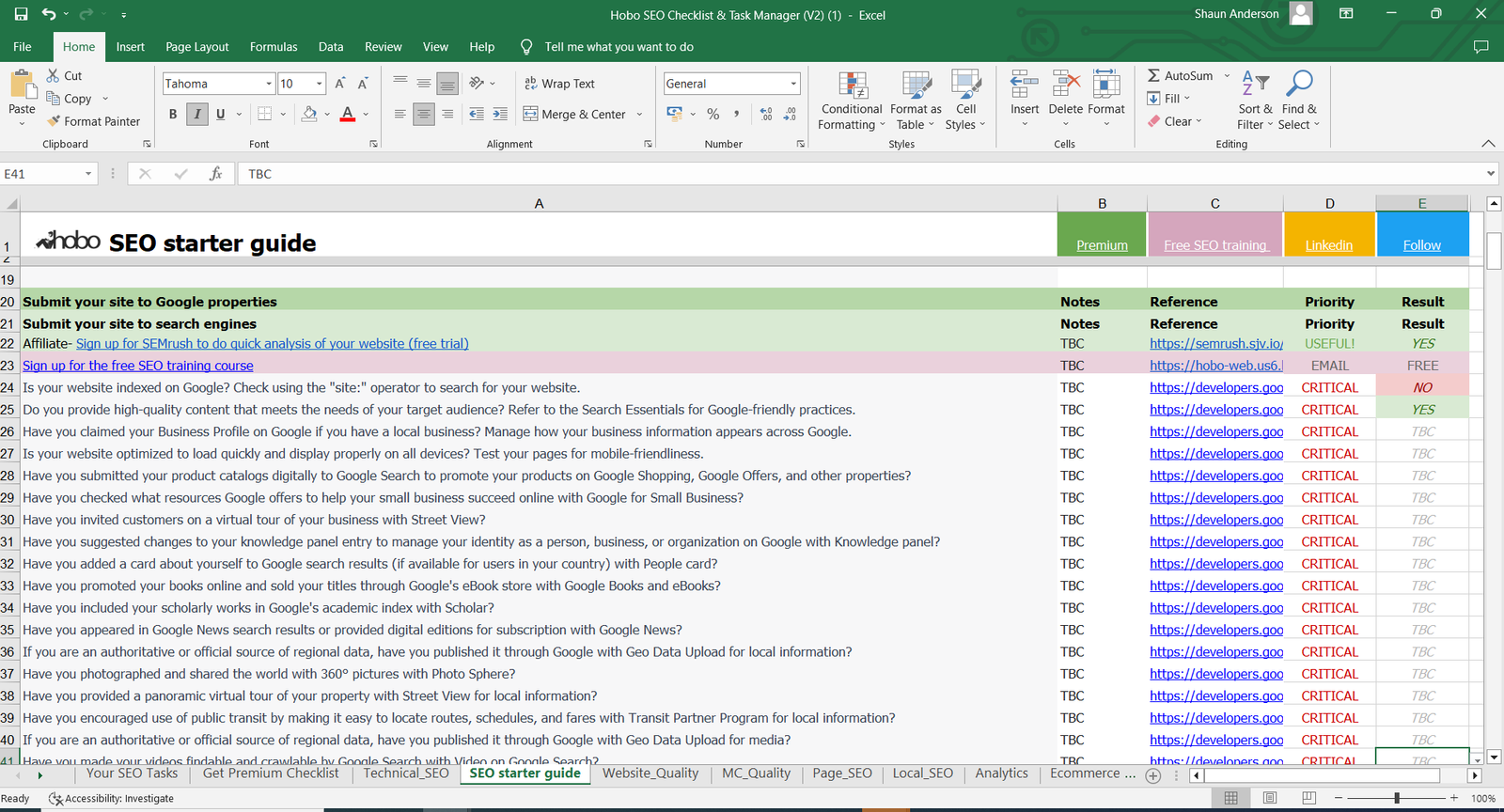Expand the General number format dropdown
The image size is (1504, 812).
(793, 84)
